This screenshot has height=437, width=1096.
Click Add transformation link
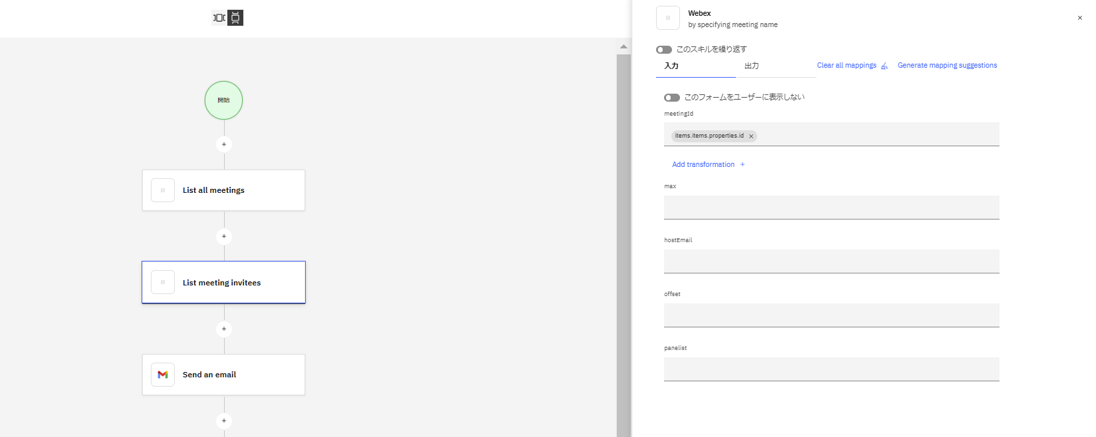(703, 164)
